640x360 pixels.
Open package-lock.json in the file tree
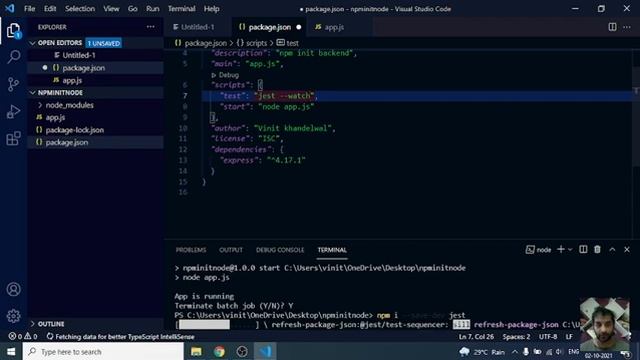pos(75,130)
